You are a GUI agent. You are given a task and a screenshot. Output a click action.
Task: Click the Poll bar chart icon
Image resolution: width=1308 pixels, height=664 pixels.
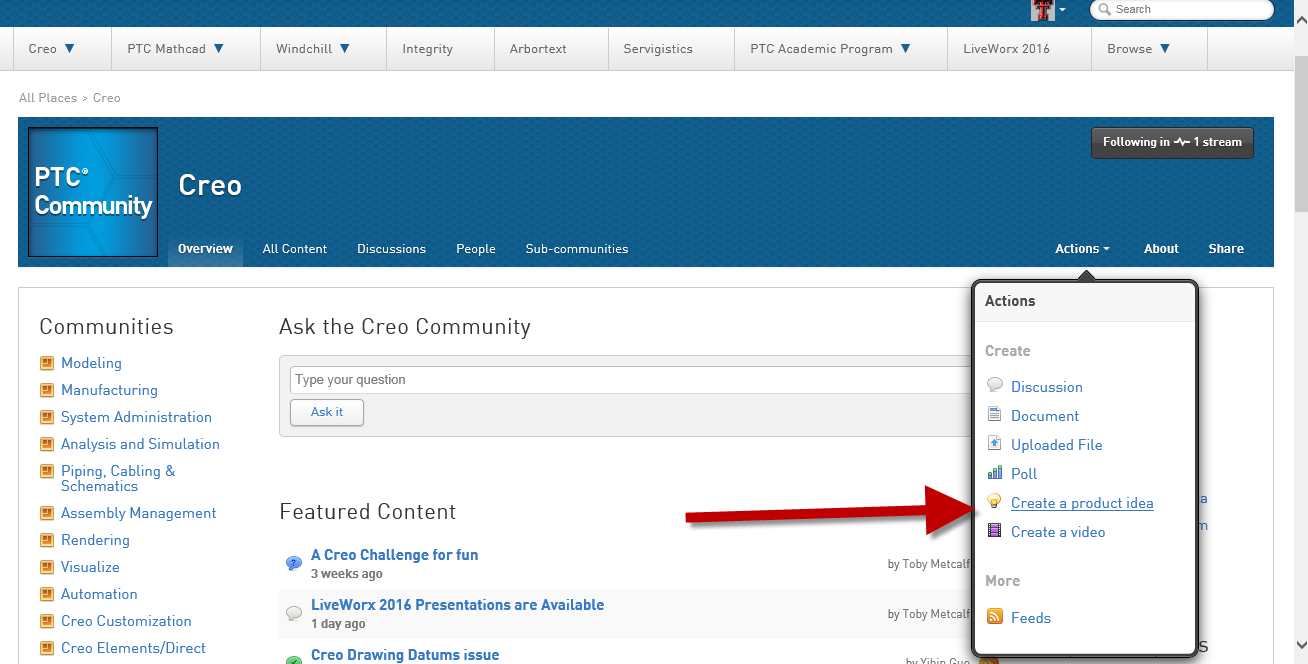pos(994,473)
